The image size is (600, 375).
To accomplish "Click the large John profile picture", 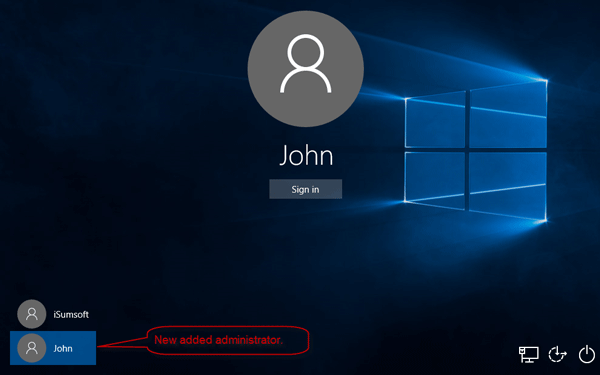I will 305,69.
